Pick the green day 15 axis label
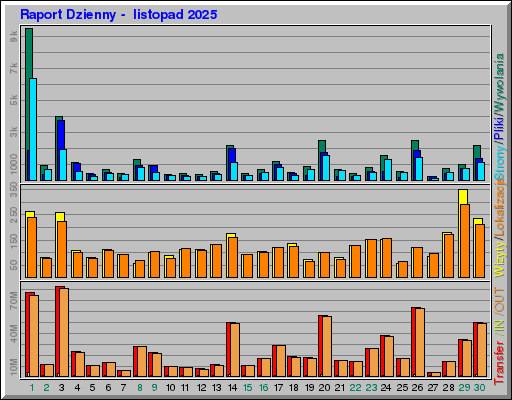The height and width of the screenshot is (400, 512). click(x=248, y=388)
